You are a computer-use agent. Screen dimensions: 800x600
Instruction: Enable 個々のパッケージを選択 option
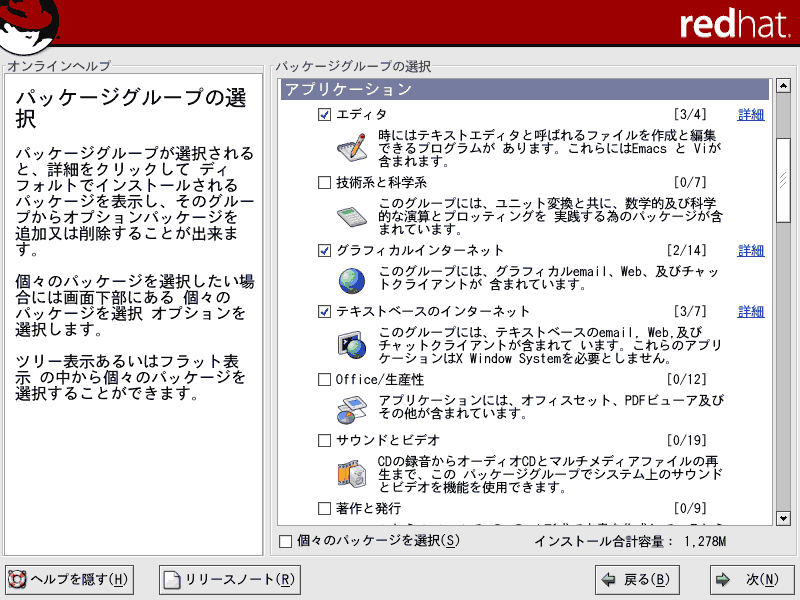[286, 541]
